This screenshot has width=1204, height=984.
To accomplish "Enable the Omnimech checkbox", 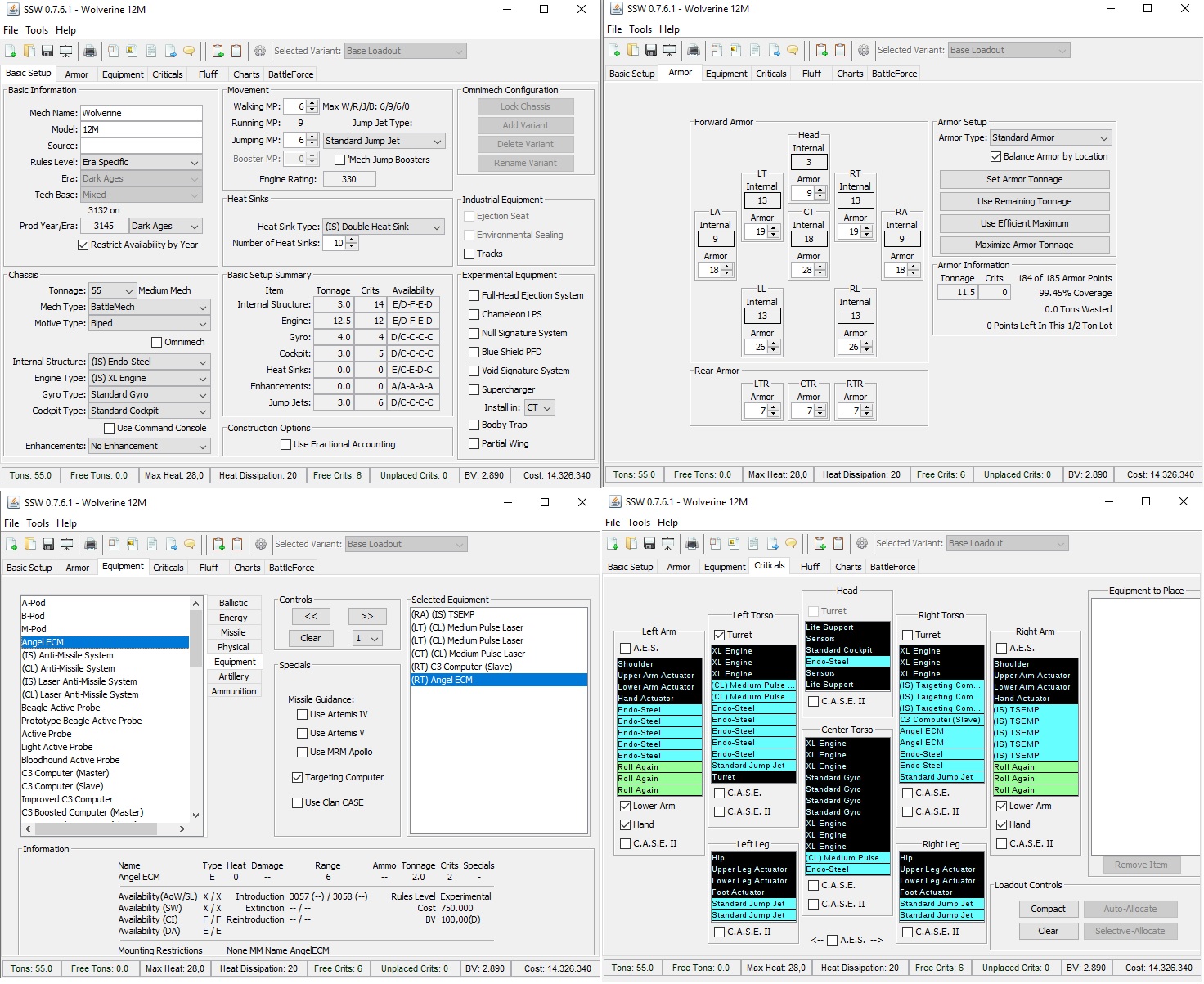I will (x=157, y=342).
